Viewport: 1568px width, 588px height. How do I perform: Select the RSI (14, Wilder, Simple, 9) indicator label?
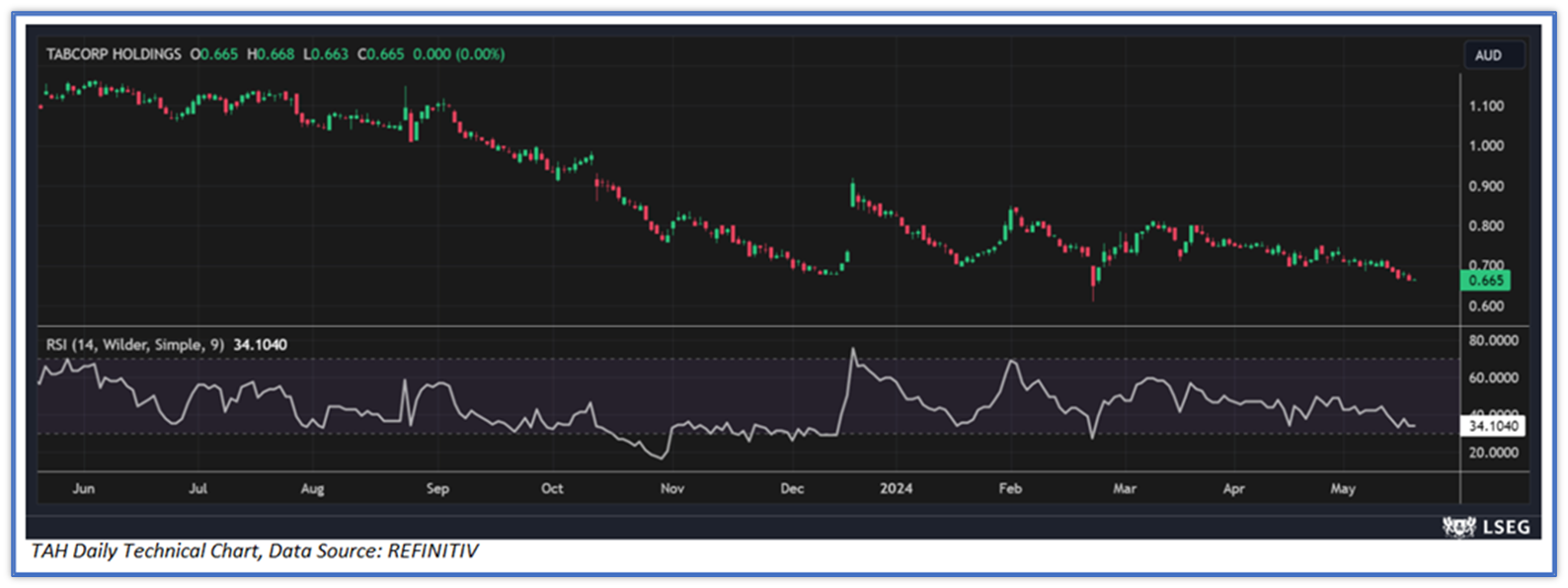pyautogui.click(x=134, y=345)
